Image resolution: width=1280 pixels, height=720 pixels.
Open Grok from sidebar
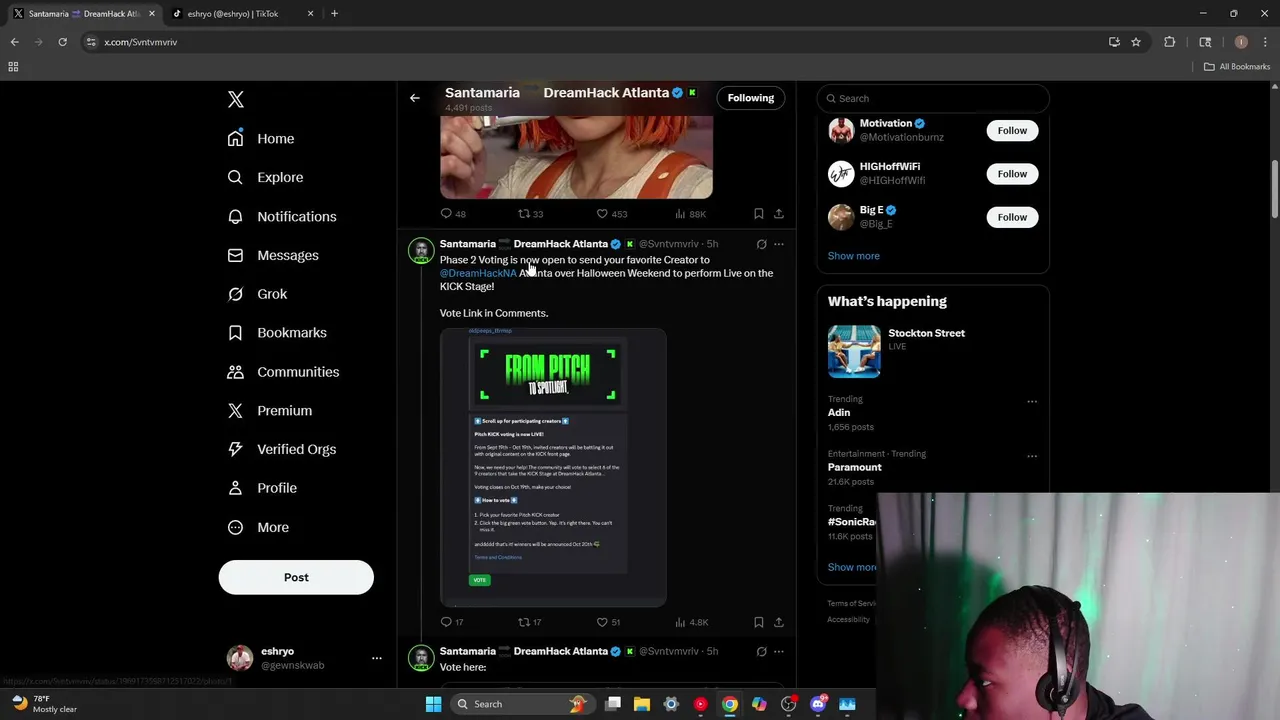click(257, 294)
